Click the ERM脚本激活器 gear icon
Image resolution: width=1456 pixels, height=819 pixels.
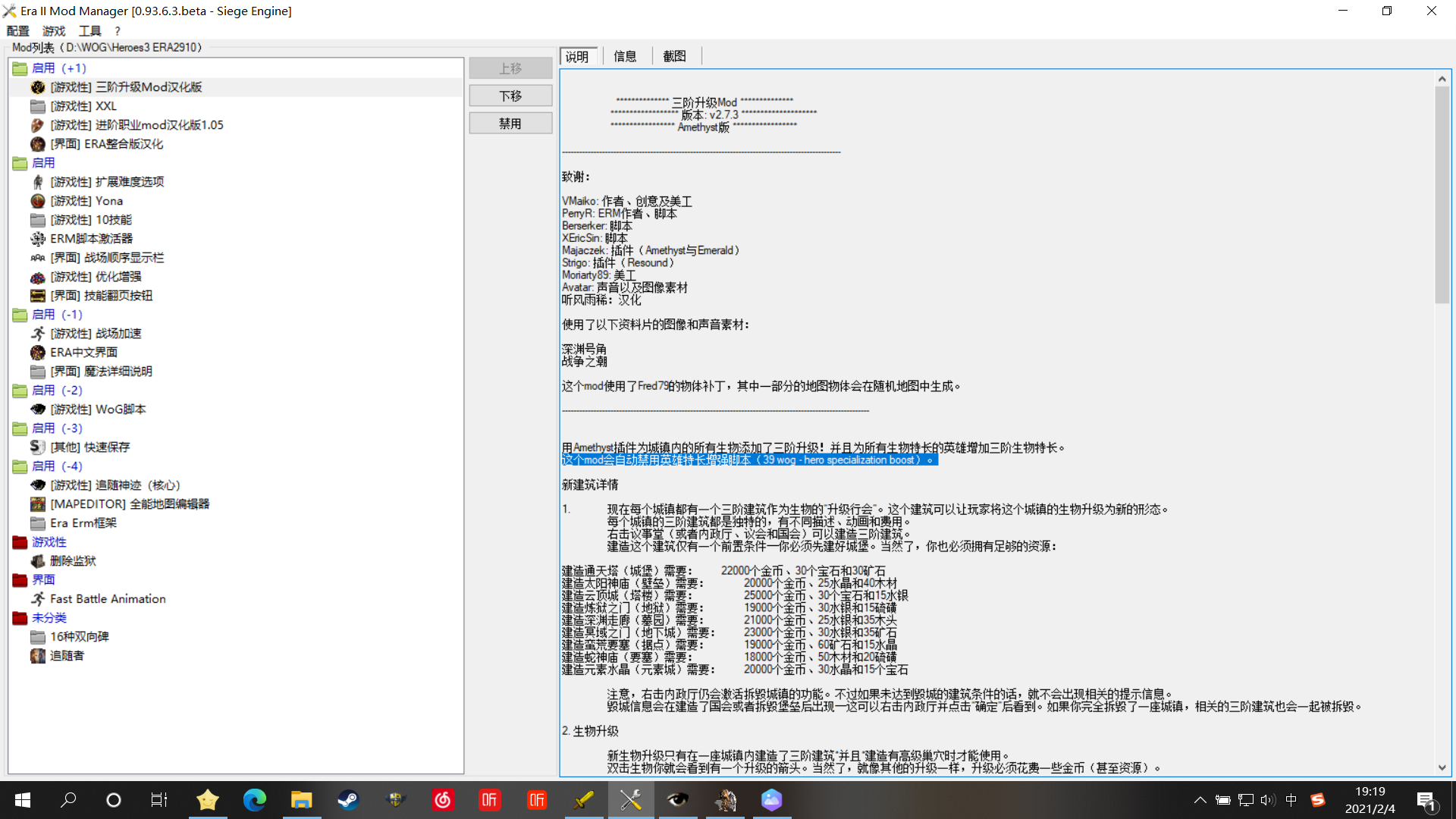37,239
